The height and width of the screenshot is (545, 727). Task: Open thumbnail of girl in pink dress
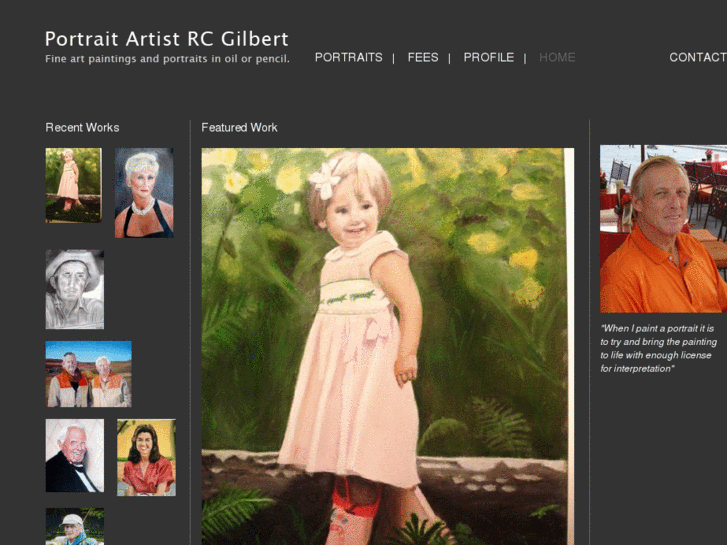point(73,185)
